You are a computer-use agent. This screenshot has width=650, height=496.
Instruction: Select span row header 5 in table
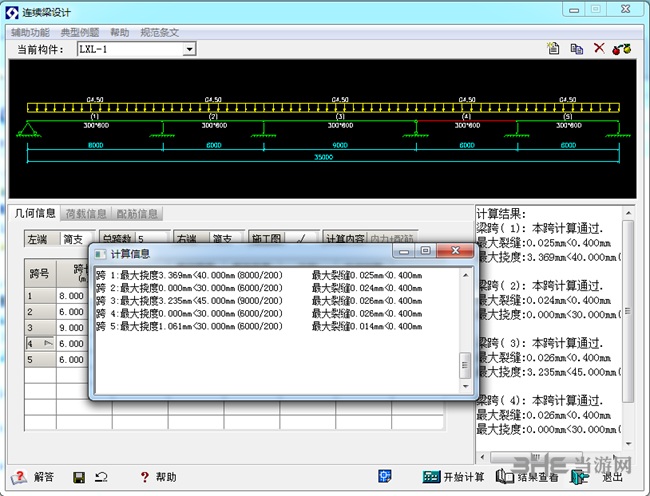(40, 360)
